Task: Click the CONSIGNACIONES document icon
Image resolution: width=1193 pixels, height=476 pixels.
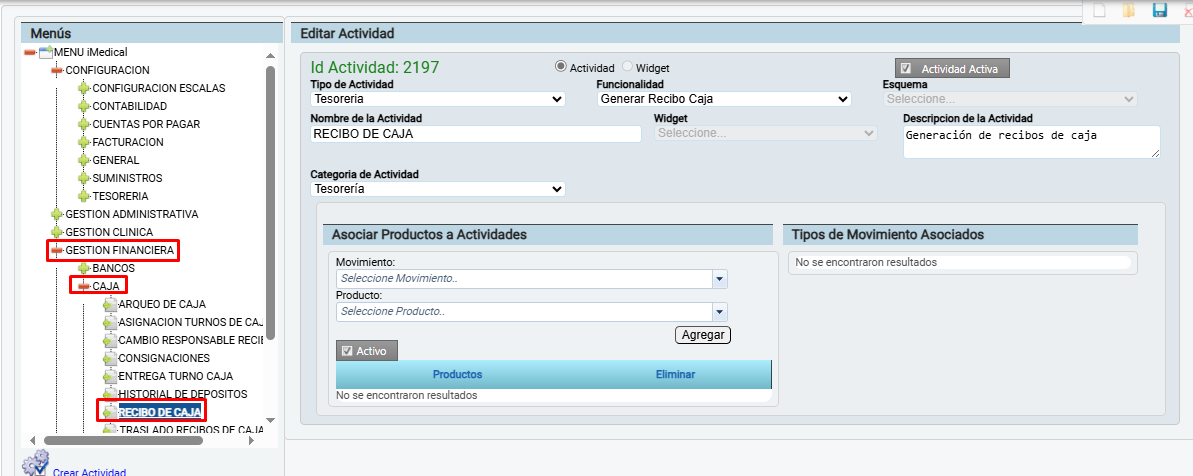Action: [110, 358]
